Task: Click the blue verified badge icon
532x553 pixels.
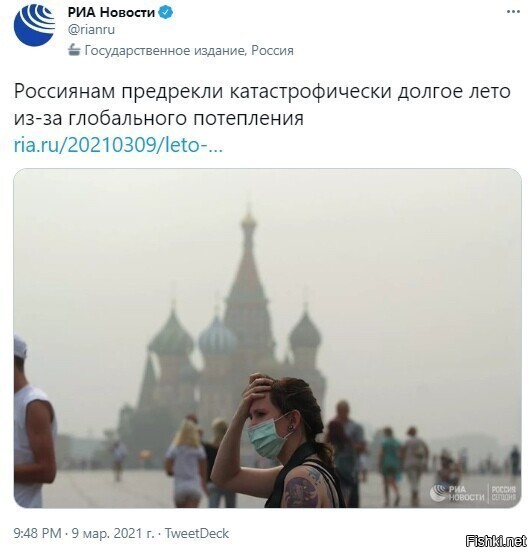Action: click(x=165, y=12)
